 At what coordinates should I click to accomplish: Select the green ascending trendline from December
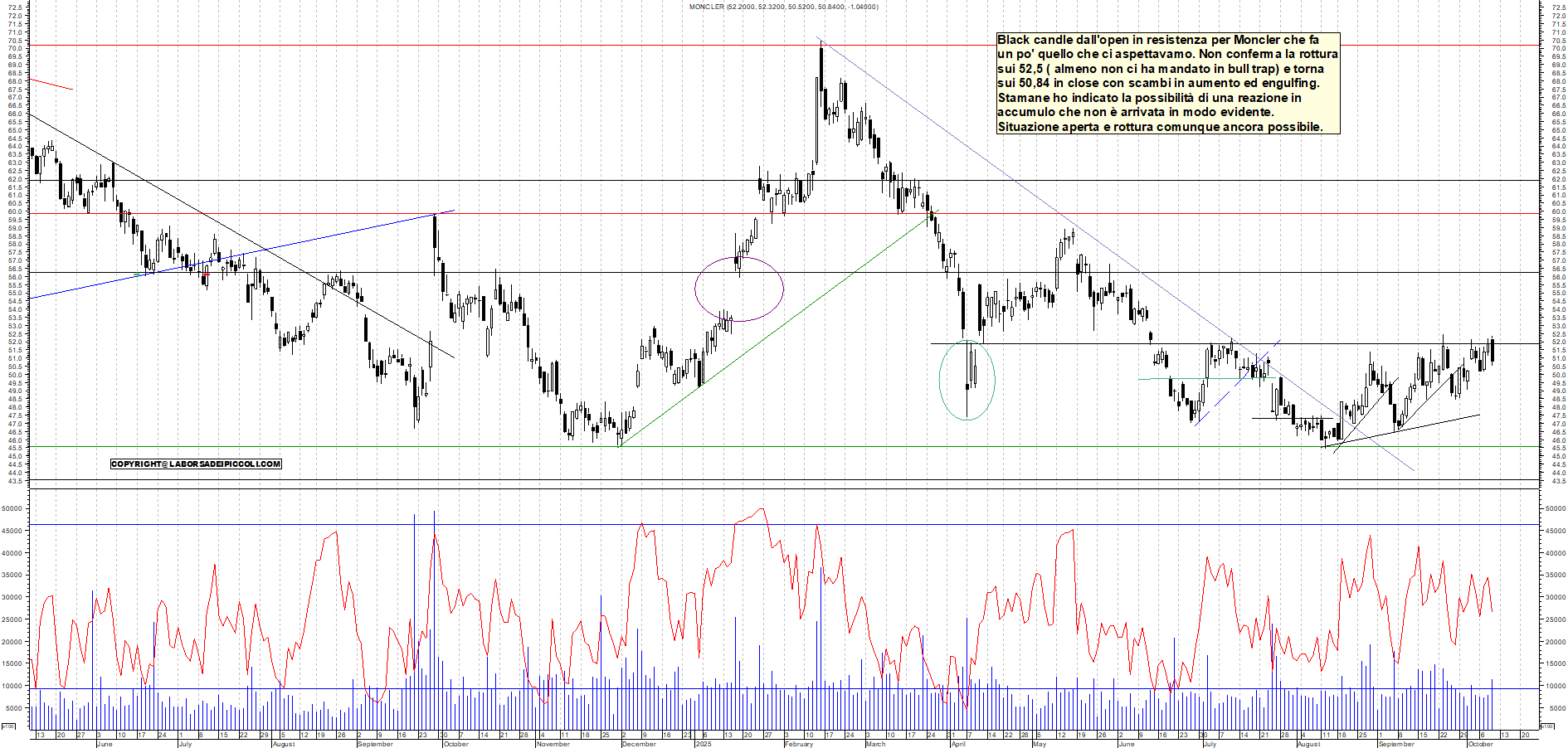point(772,332)
